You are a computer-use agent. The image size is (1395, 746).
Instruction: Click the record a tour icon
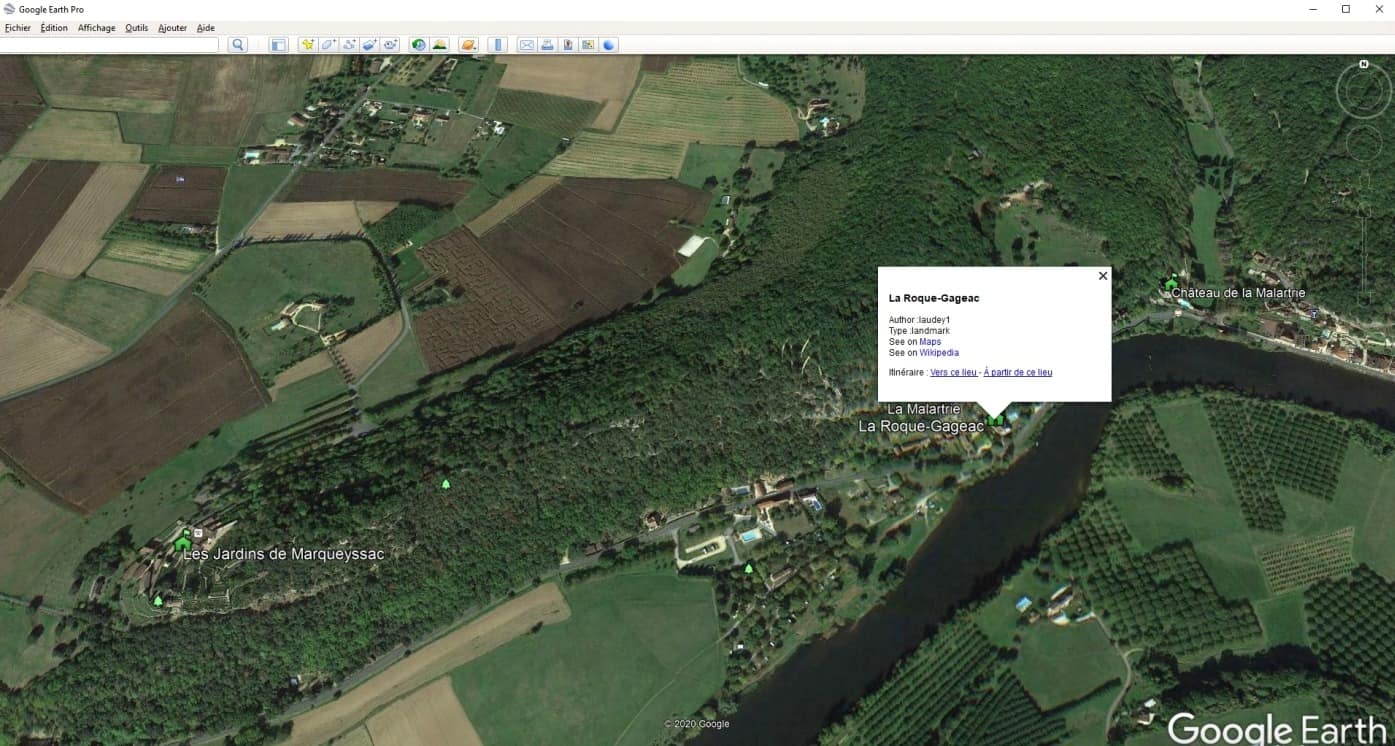(390, 45)
